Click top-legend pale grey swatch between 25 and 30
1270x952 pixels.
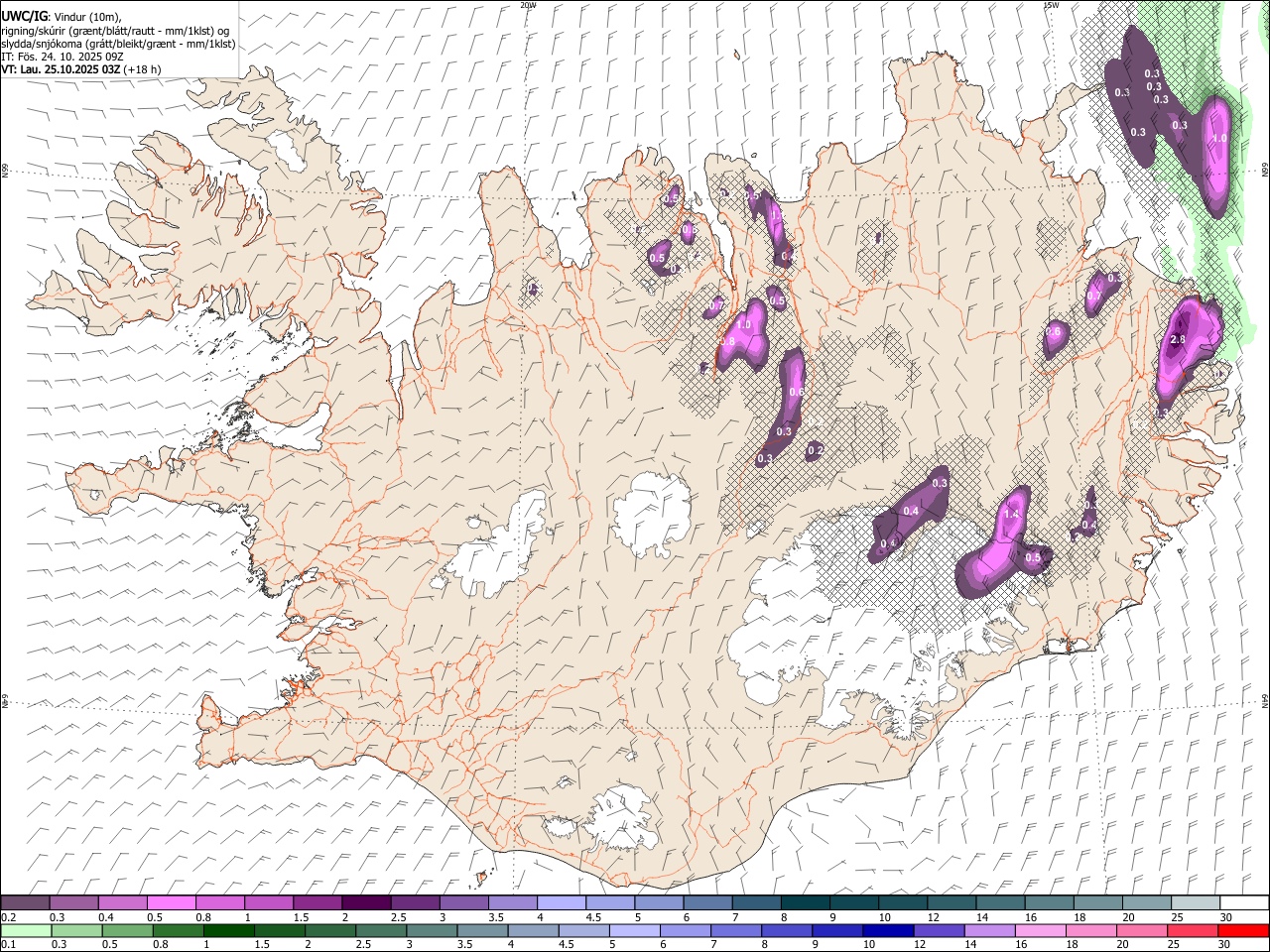click(1195, 902)
